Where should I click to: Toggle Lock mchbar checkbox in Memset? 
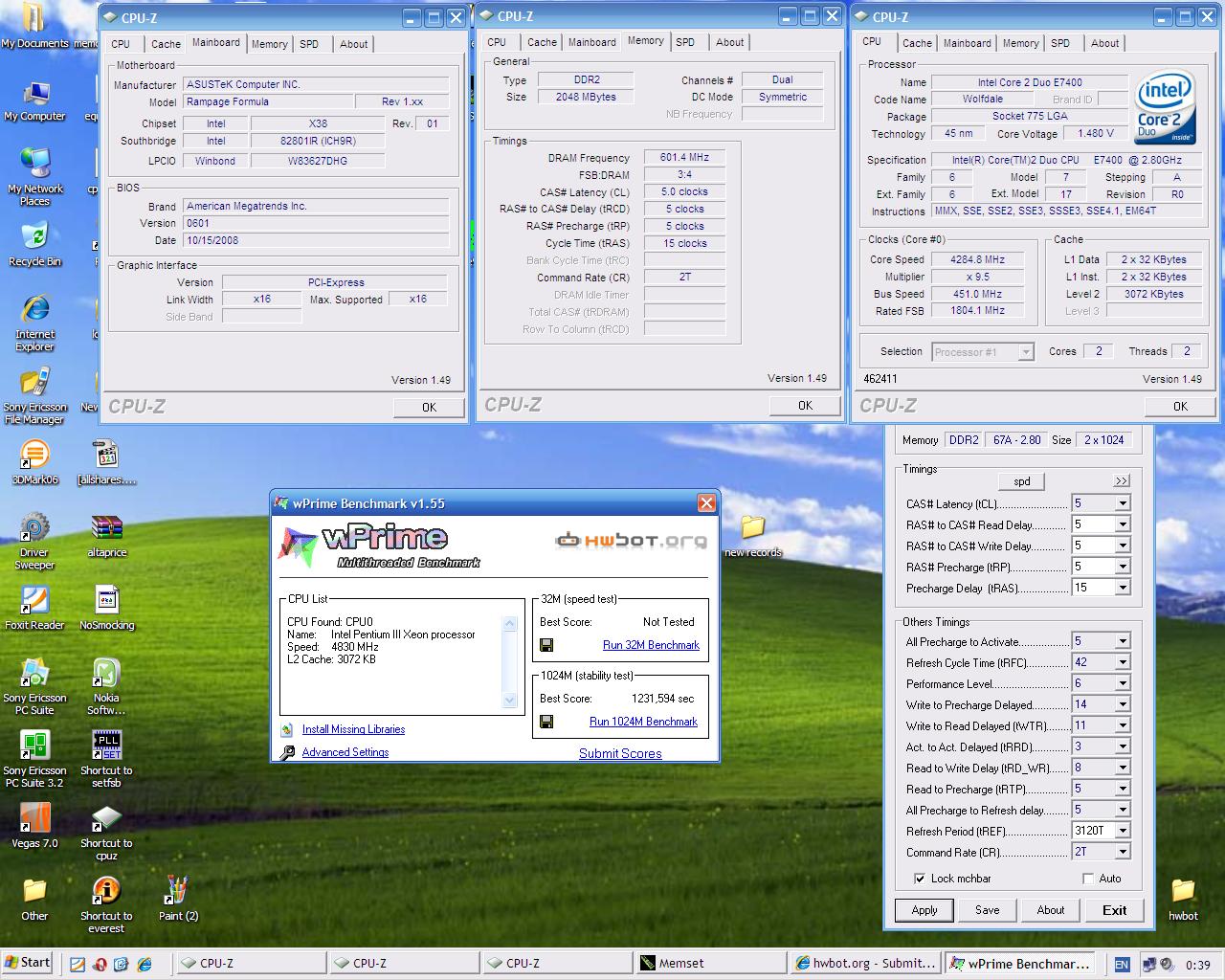point(920,879)
